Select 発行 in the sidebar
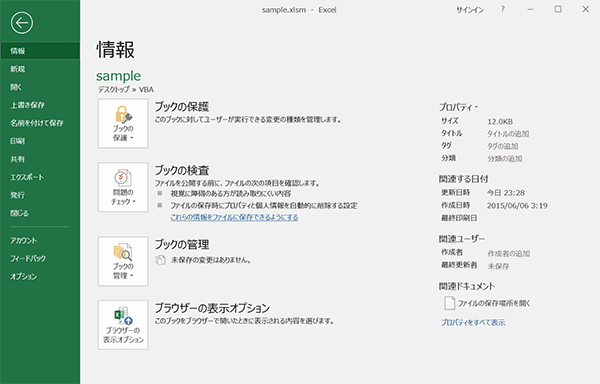Screen dimensions: 600x384 pos(40,195)
